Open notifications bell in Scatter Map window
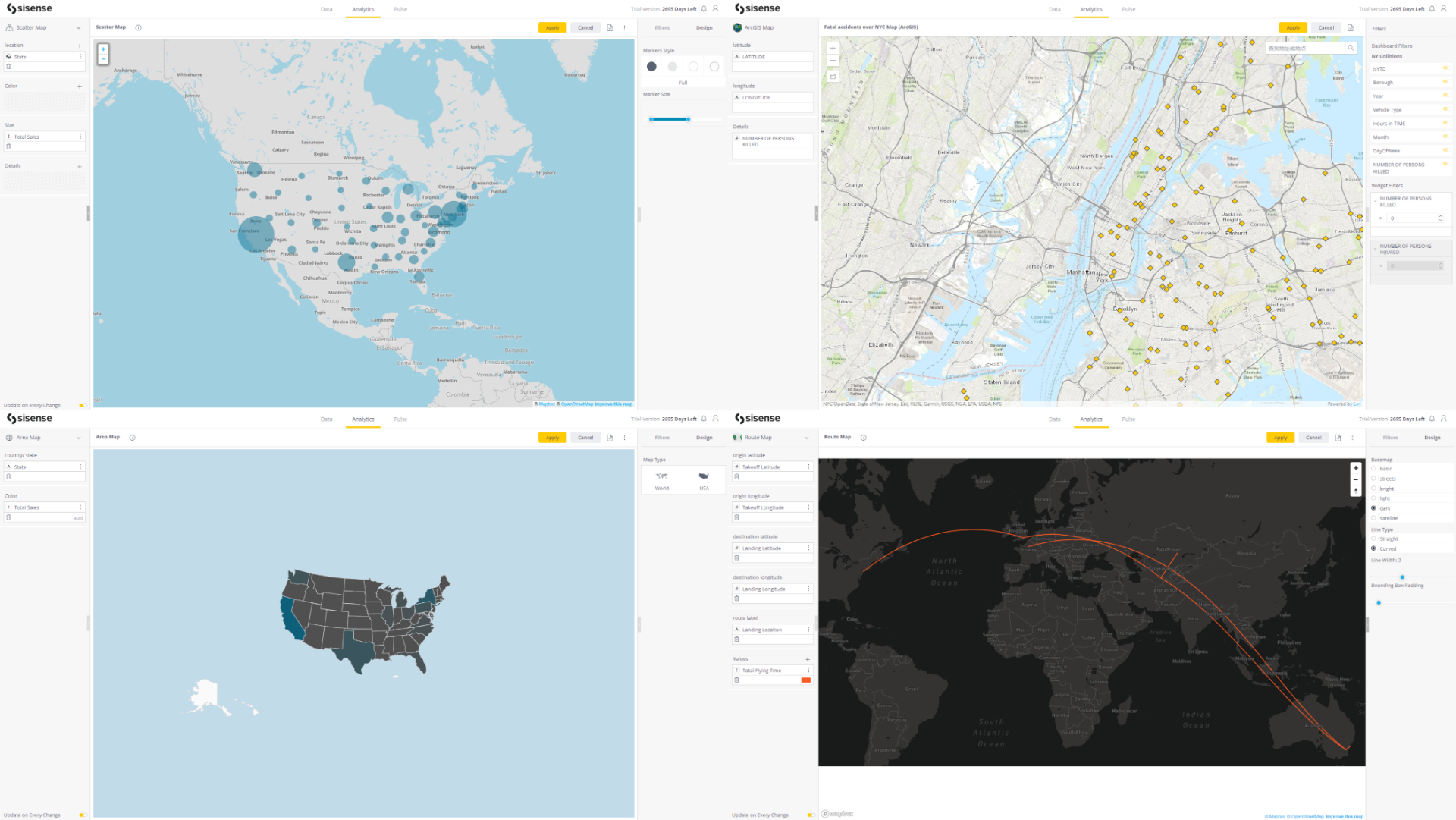This screenshot has width=1456, height=820. point(704,9)
